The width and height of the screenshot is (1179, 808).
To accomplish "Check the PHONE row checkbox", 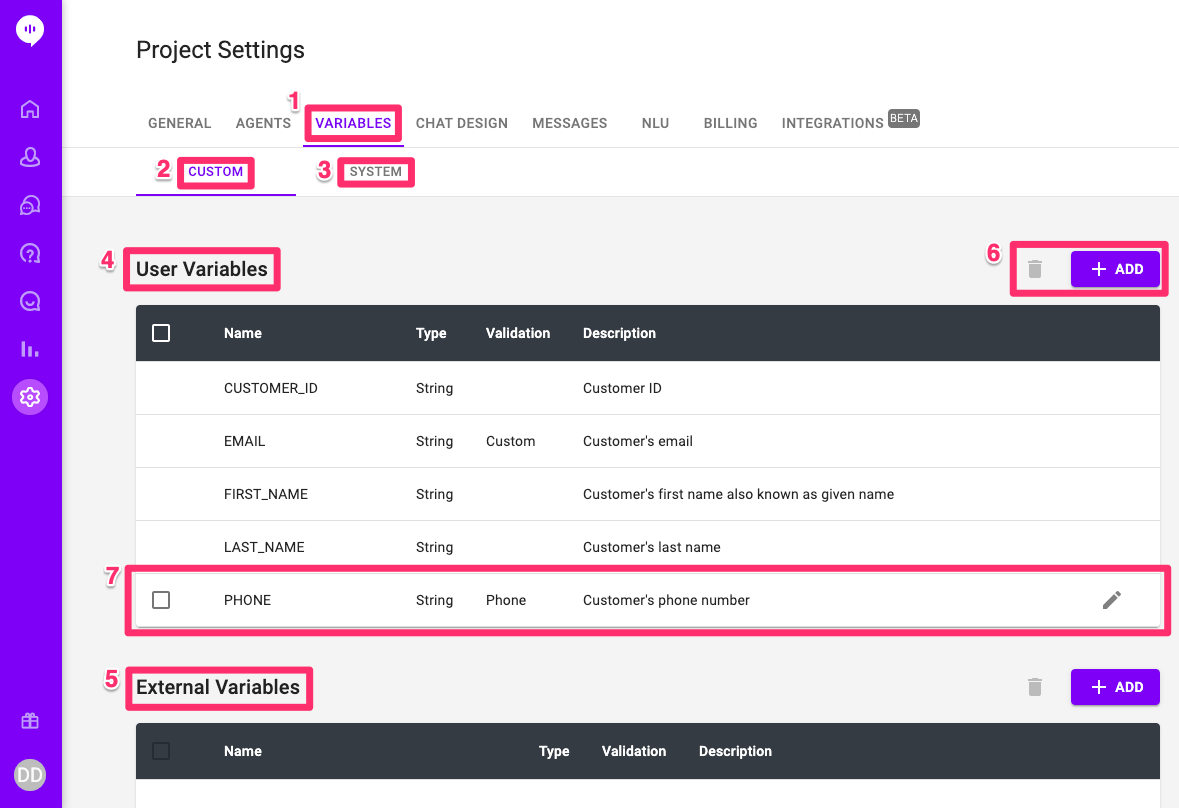I will (161, 600).
